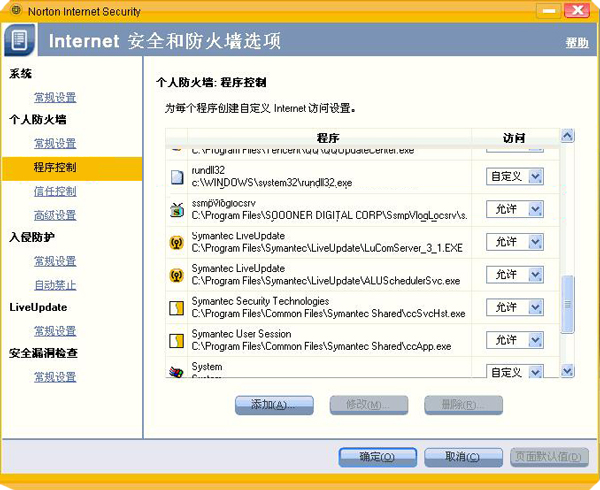Select the ccSvcHst.exe path text
Screen dimensions: 600x490
click(x=328, y=314)
